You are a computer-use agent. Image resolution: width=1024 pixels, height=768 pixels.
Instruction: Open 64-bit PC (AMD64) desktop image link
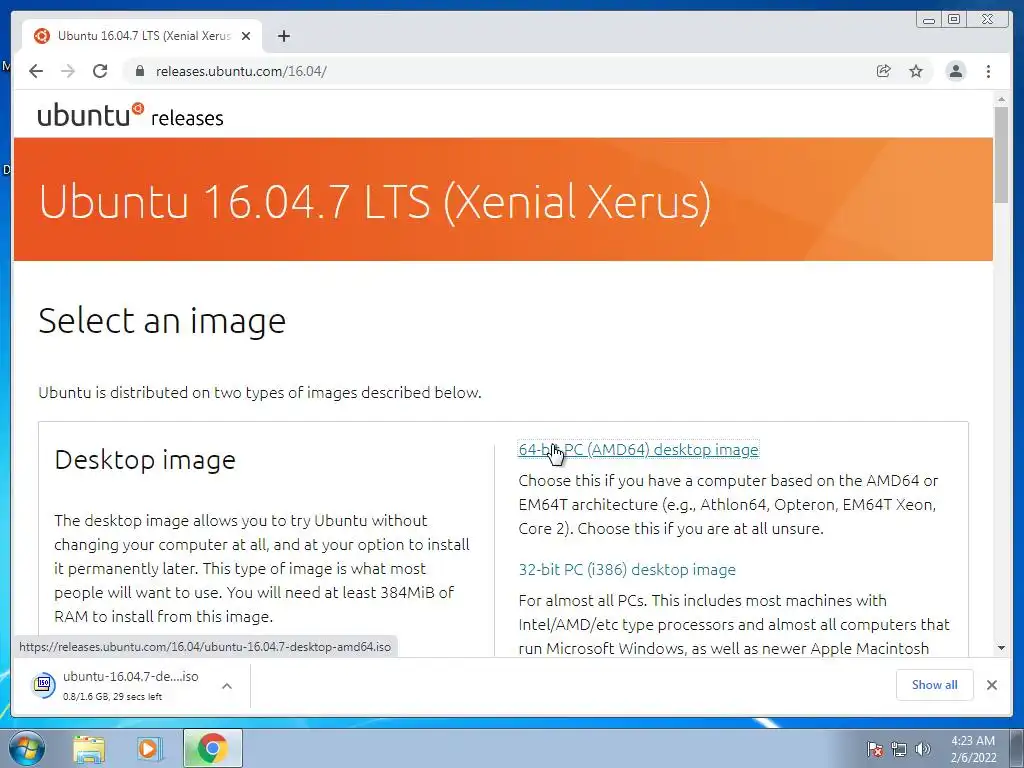(638, 450)
